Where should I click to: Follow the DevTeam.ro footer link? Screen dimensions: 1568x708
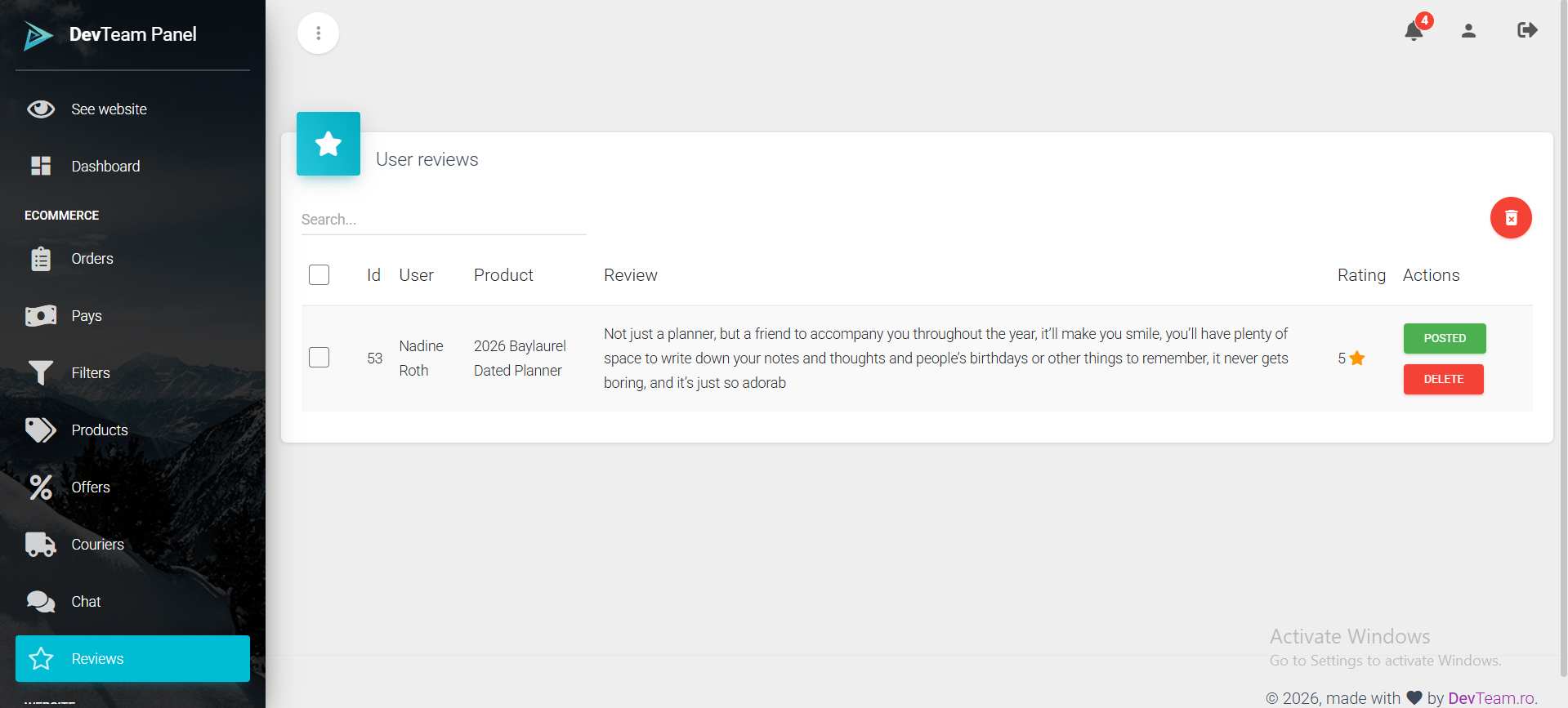click(1491, 698)
